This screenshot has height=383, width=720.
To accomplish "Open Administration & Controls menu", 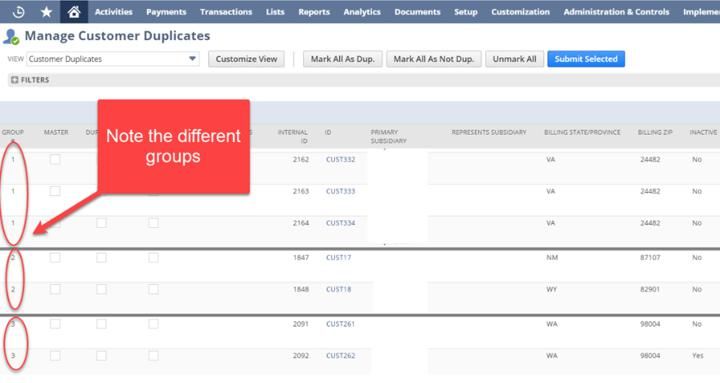I will [x=616, y=11].
